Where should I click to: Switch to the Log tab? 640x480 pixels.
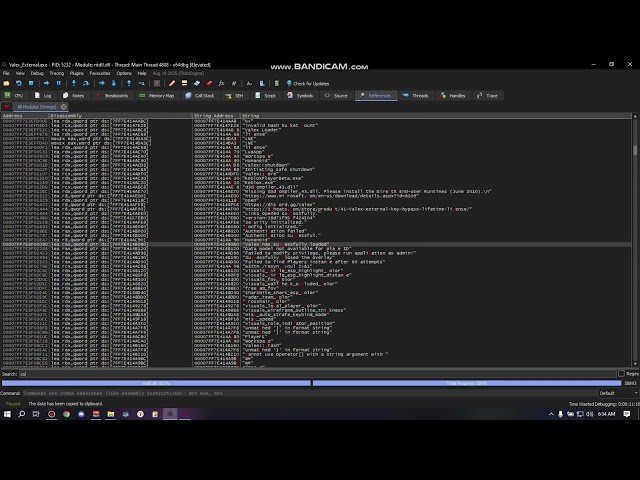[43, 96]
